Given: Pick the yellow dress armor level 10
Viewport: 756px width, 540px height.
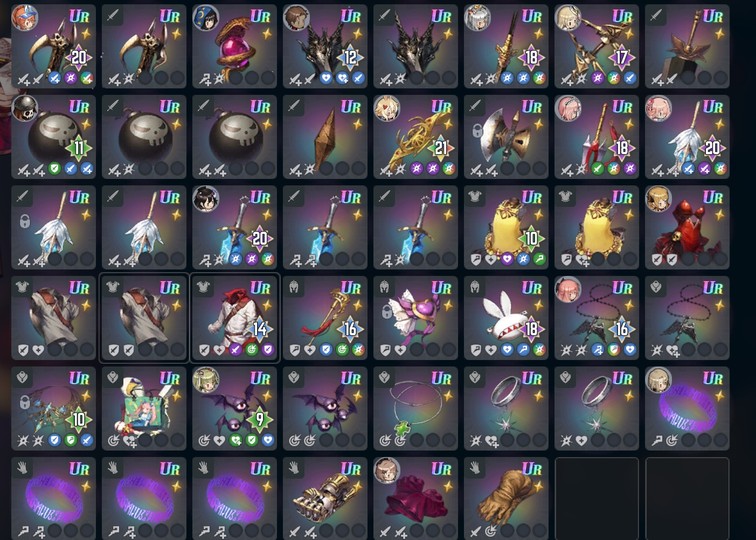Looking at the screenshot, I should pyautogui.click(x=506, y=228).
